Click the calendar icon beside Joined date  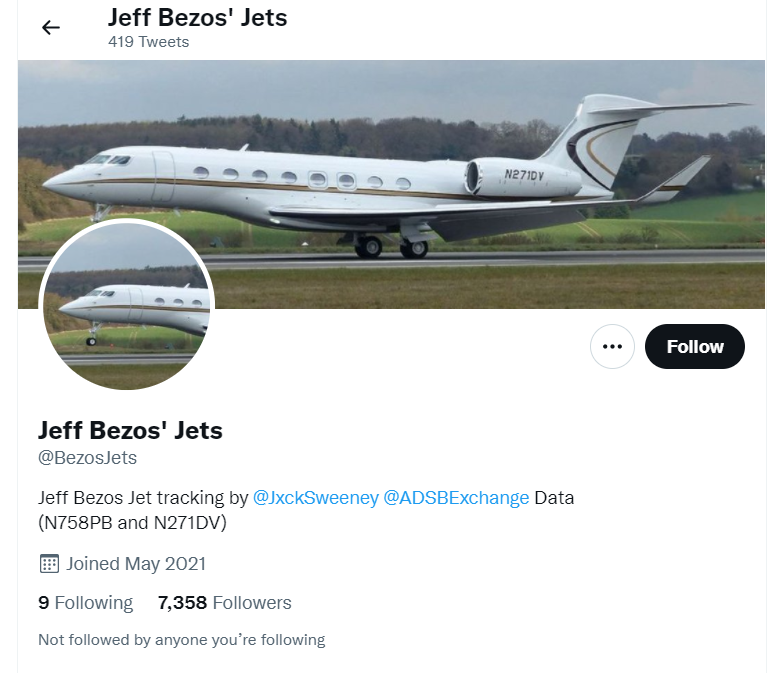click(x=49, y=564)
